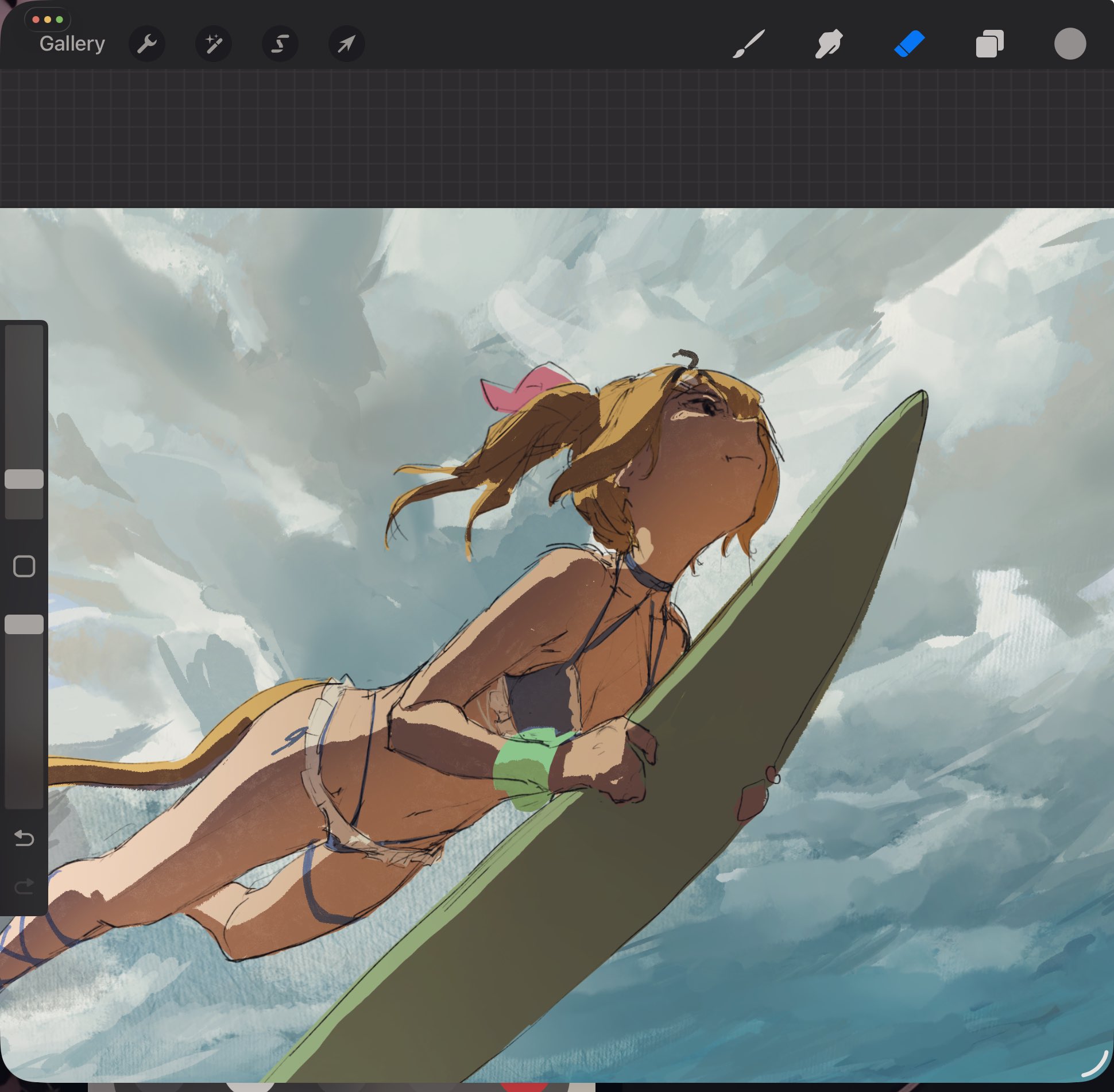Select the Paint brush tool

coord(749,44)
